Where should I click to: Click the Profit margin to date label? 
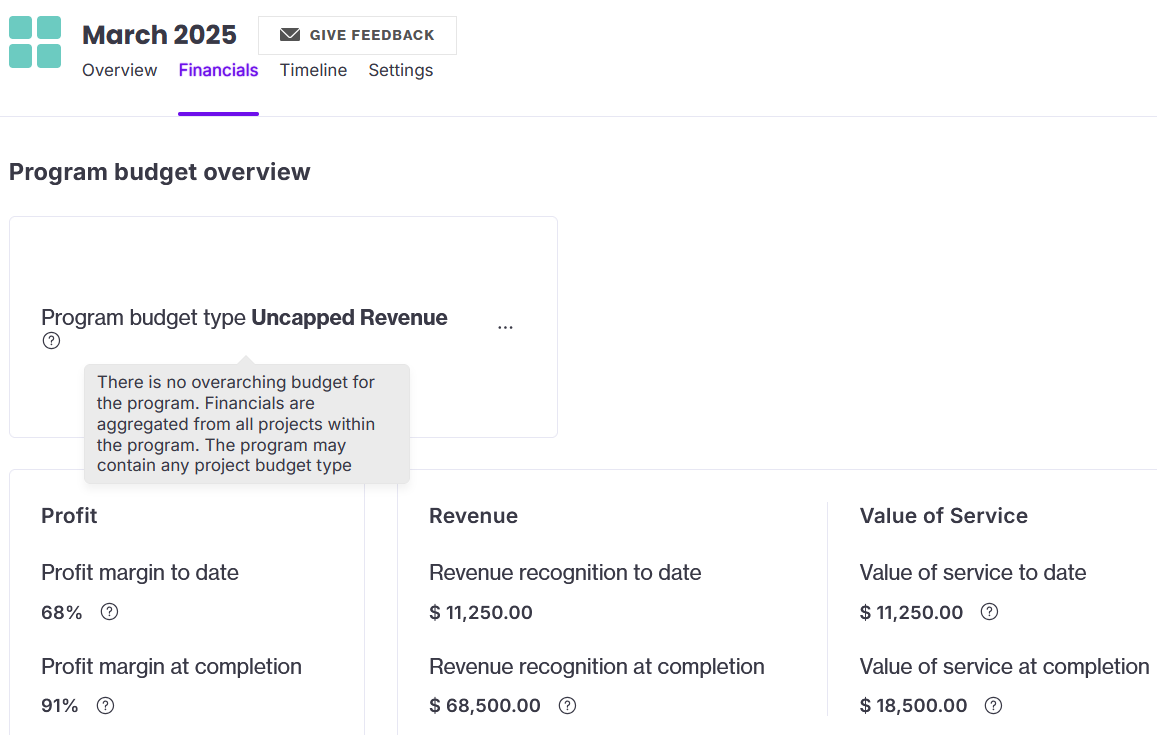coord(140,573)
